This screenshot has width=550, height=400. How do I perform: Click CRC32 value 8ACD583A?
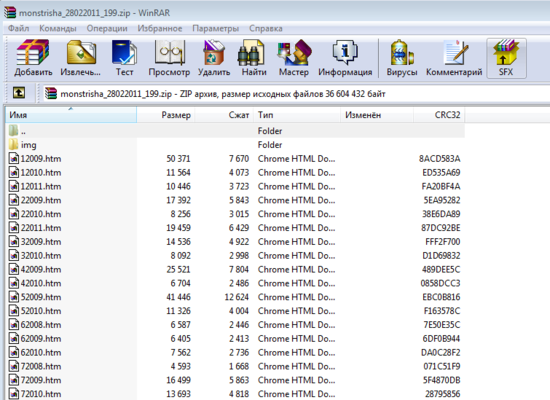(440, 159)
